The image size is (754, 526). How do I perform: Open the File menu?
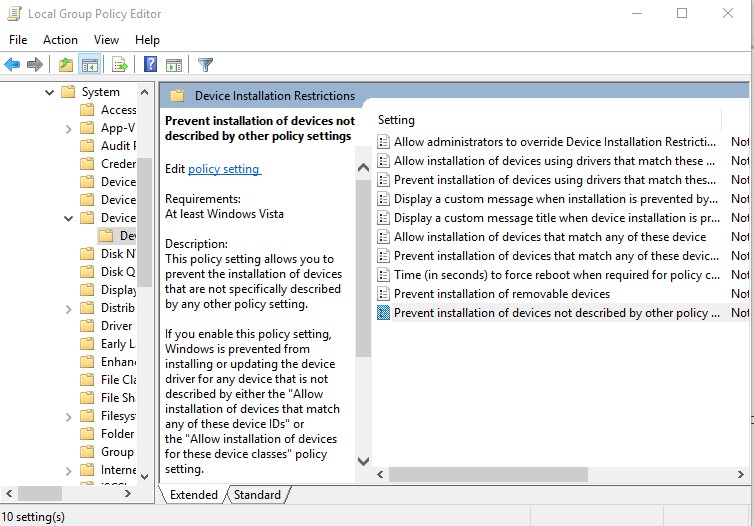[x=18, y=40]
